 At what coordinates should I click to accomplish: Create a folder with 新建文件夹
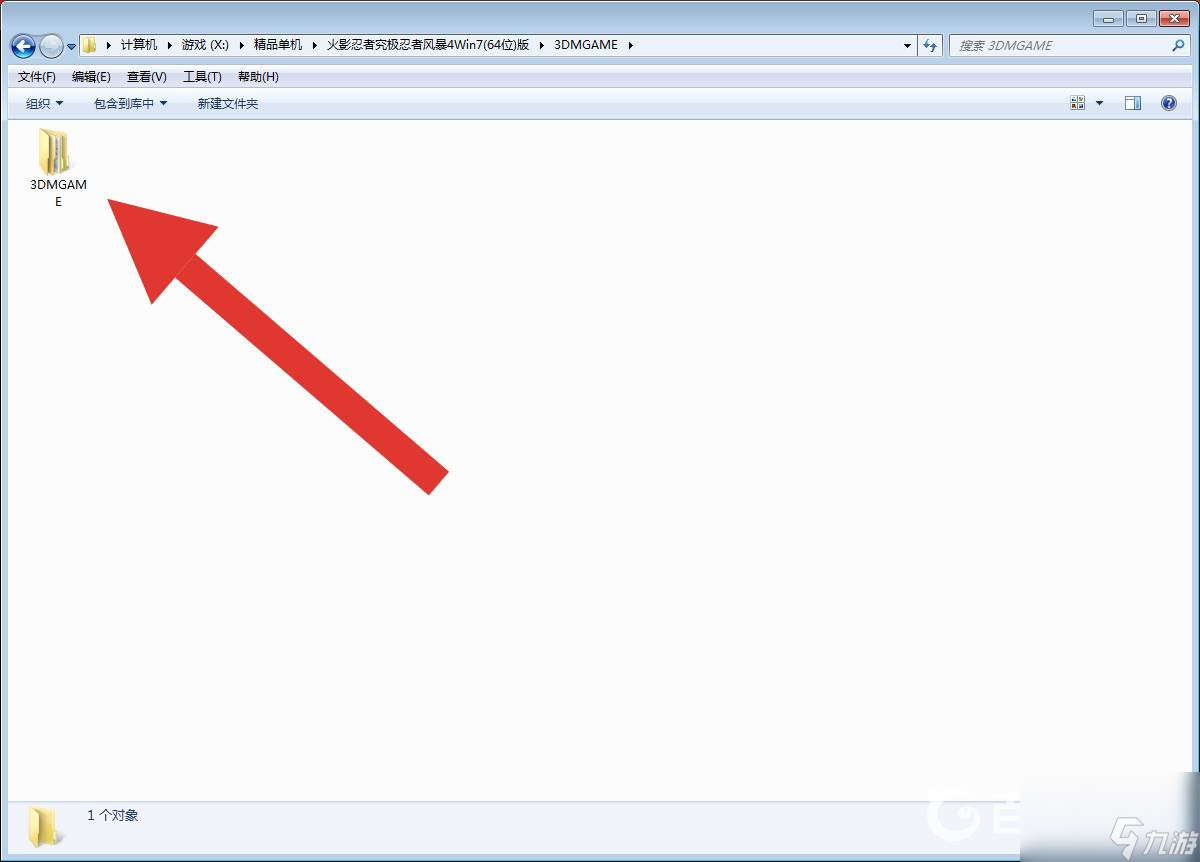[x=228, y=104]
